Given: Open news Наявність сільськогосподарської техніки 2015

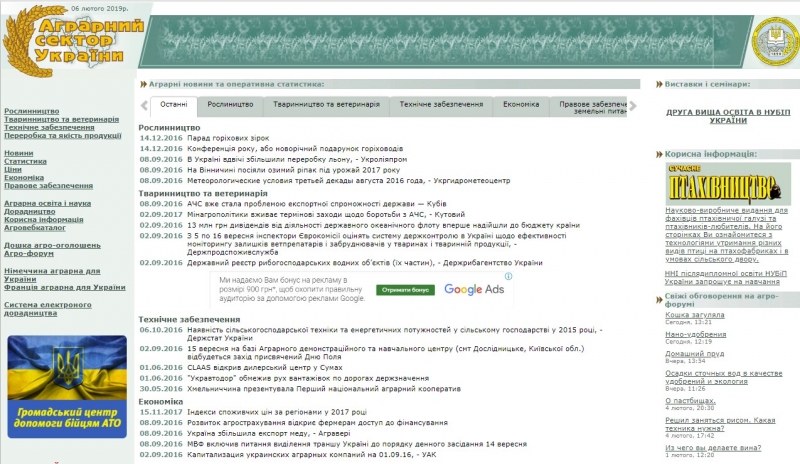Looking at the screenshot, I should [x=394, y=334].
